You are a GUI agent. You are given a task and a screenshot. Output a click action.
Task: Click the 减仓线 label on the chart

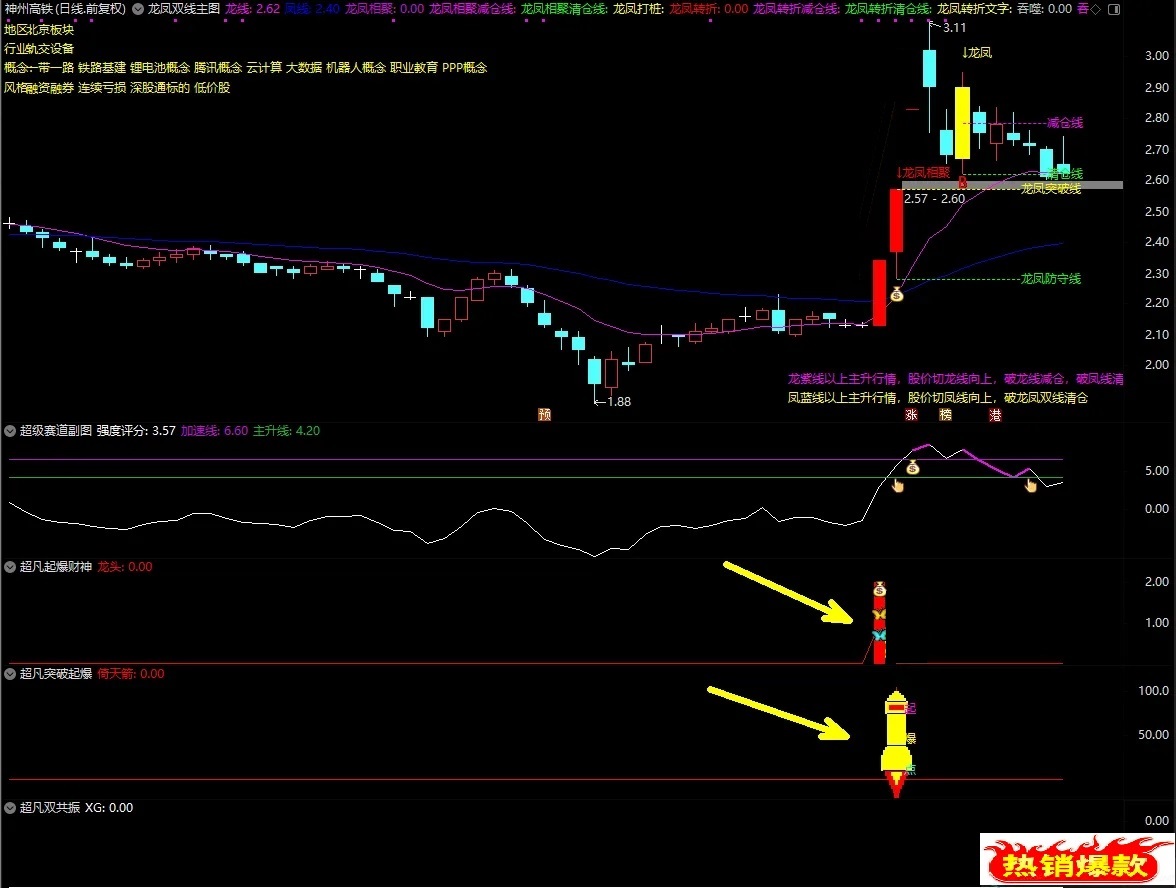click(x=1065, y=122)
